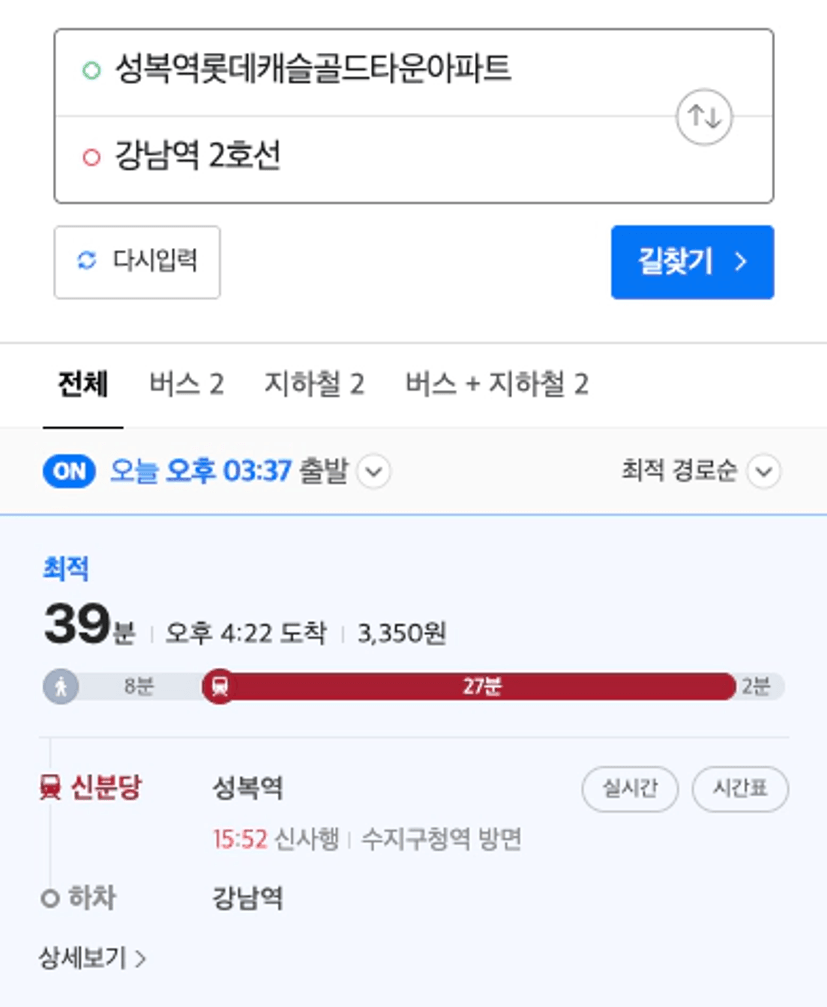Click the 강남역 2호선 destination field
The image size is (827, 1007).
tap(414, 159)
